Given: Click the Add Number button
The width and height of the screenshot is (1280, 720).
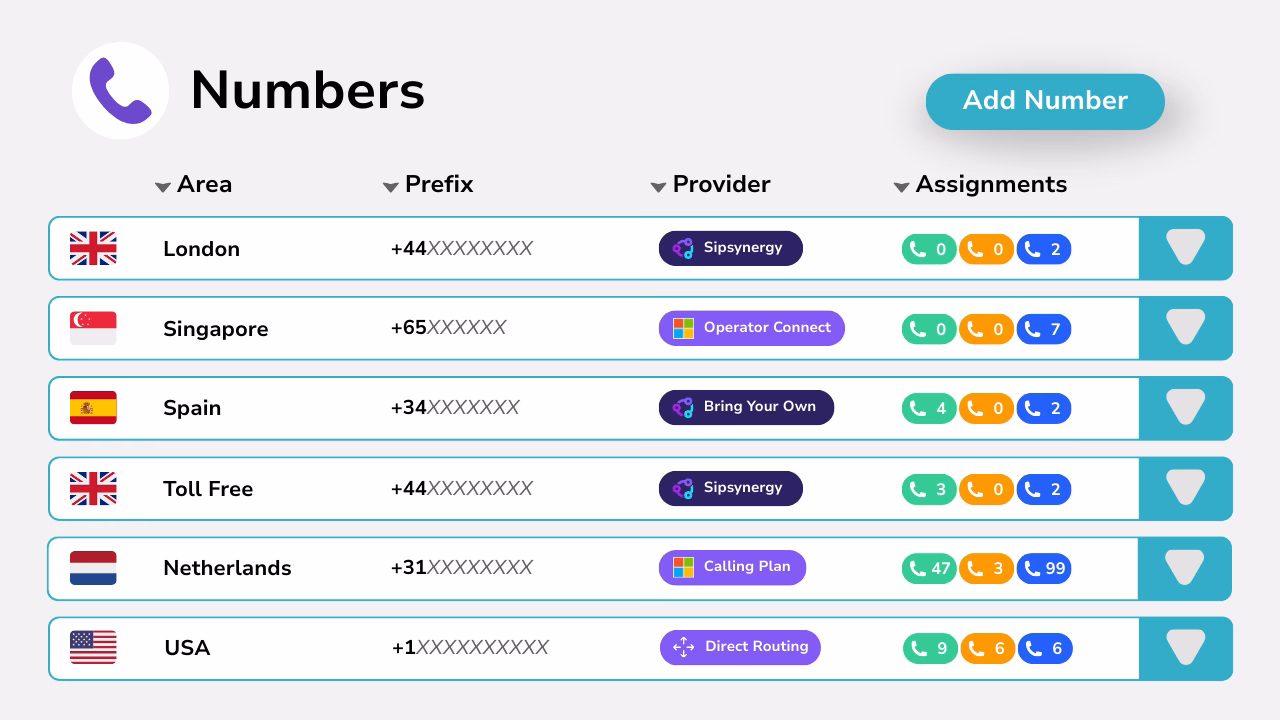Looking at the screenshot, I should [x=1045, y=101].
